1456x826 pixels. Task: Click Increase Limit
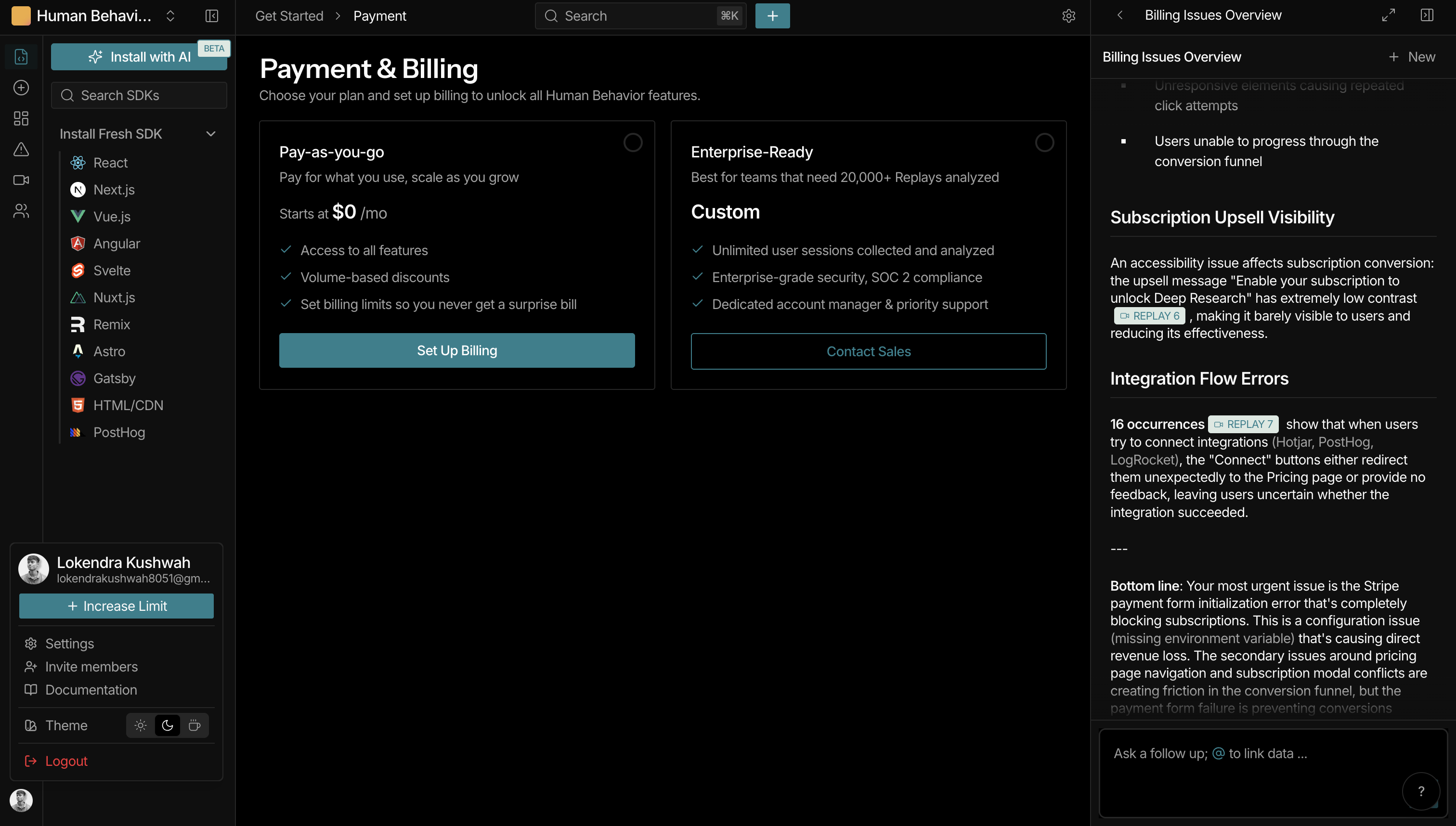click(x=117, y=606)
